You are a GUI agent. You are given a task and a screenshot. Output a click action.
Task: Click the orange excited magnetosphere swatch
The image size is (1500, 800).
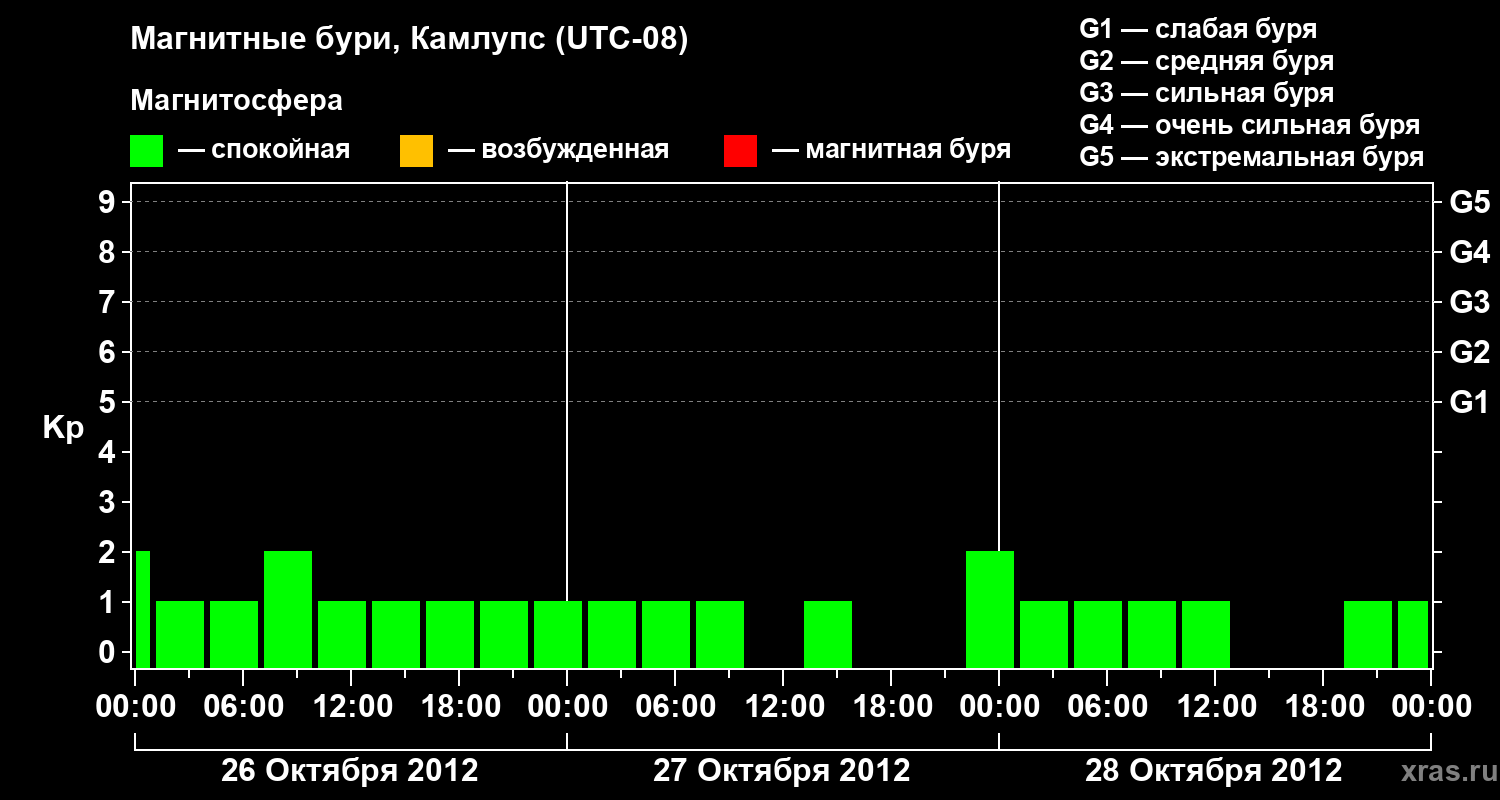coord(416,151)
